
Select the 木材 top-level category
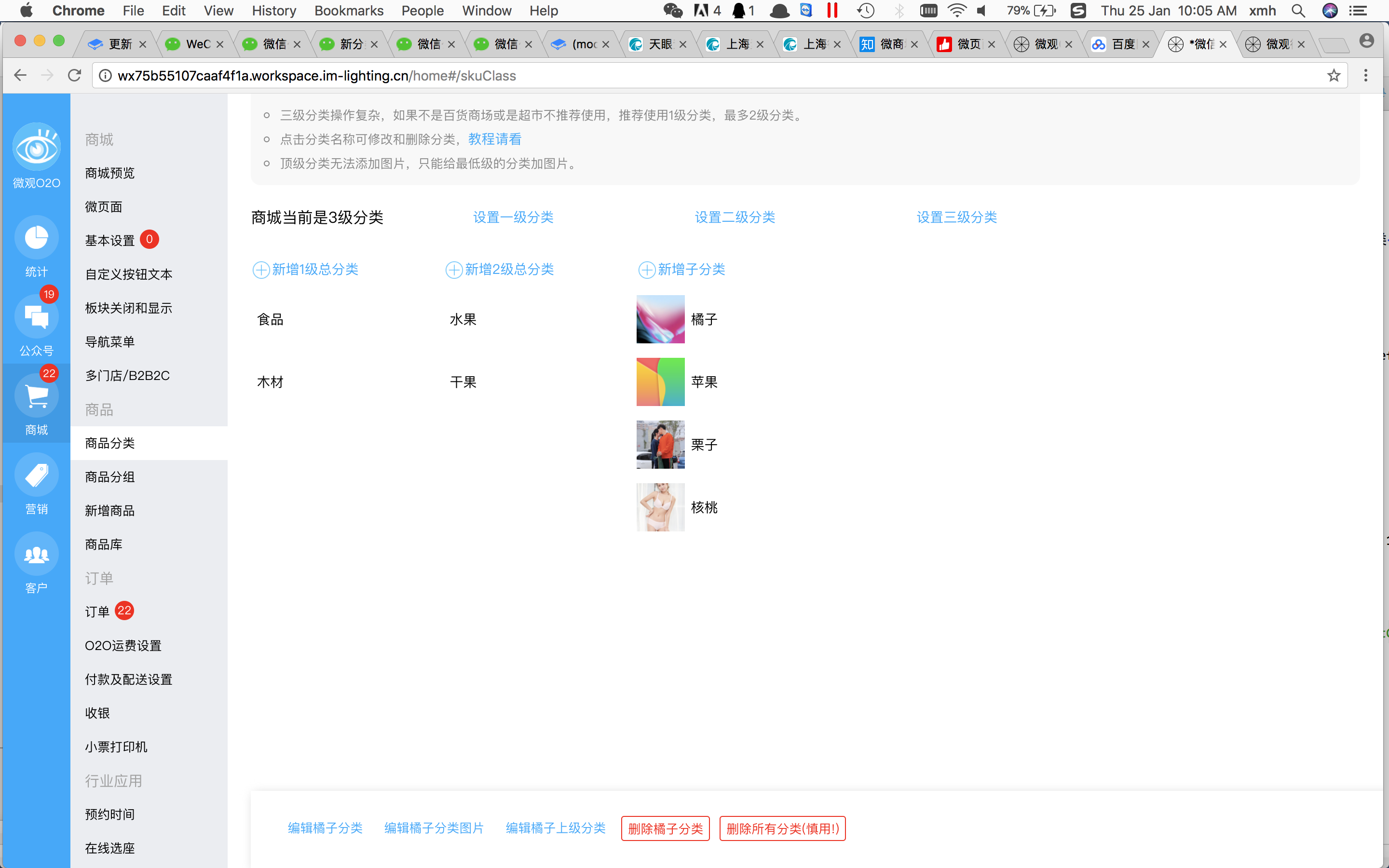point(271,382)
